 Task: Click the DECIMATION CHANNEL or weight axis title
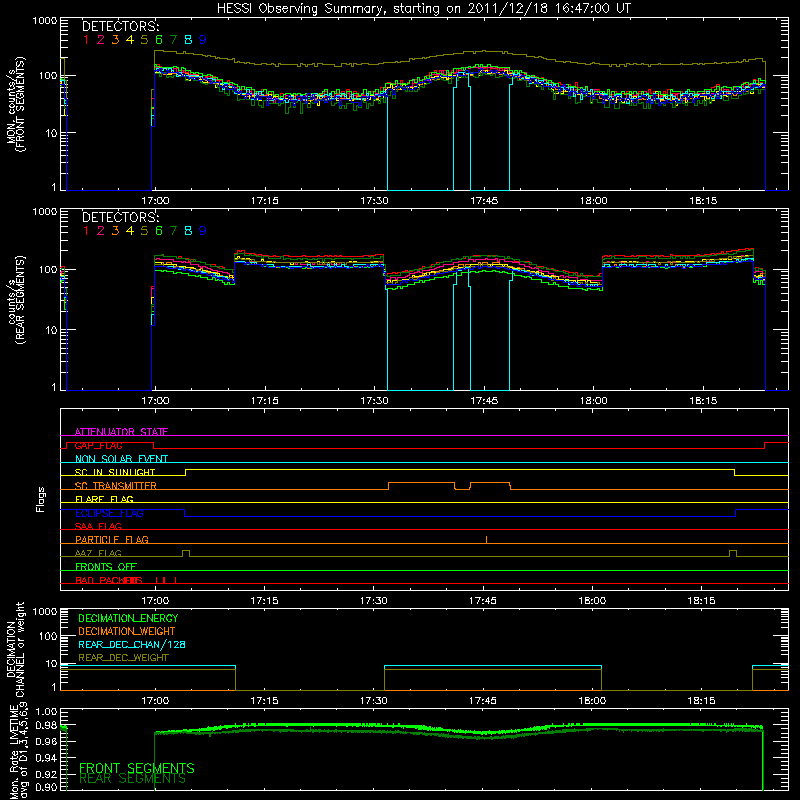pyautogui.click(x=15, y=649)
